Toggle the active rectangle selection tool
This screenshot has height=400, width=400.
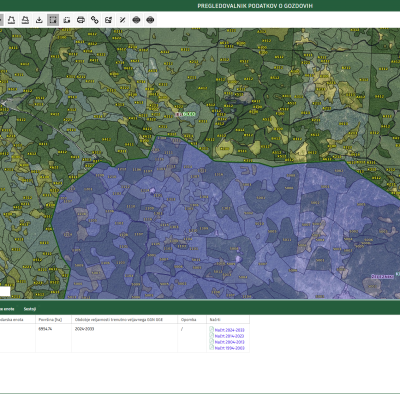(x=53, y=20)
